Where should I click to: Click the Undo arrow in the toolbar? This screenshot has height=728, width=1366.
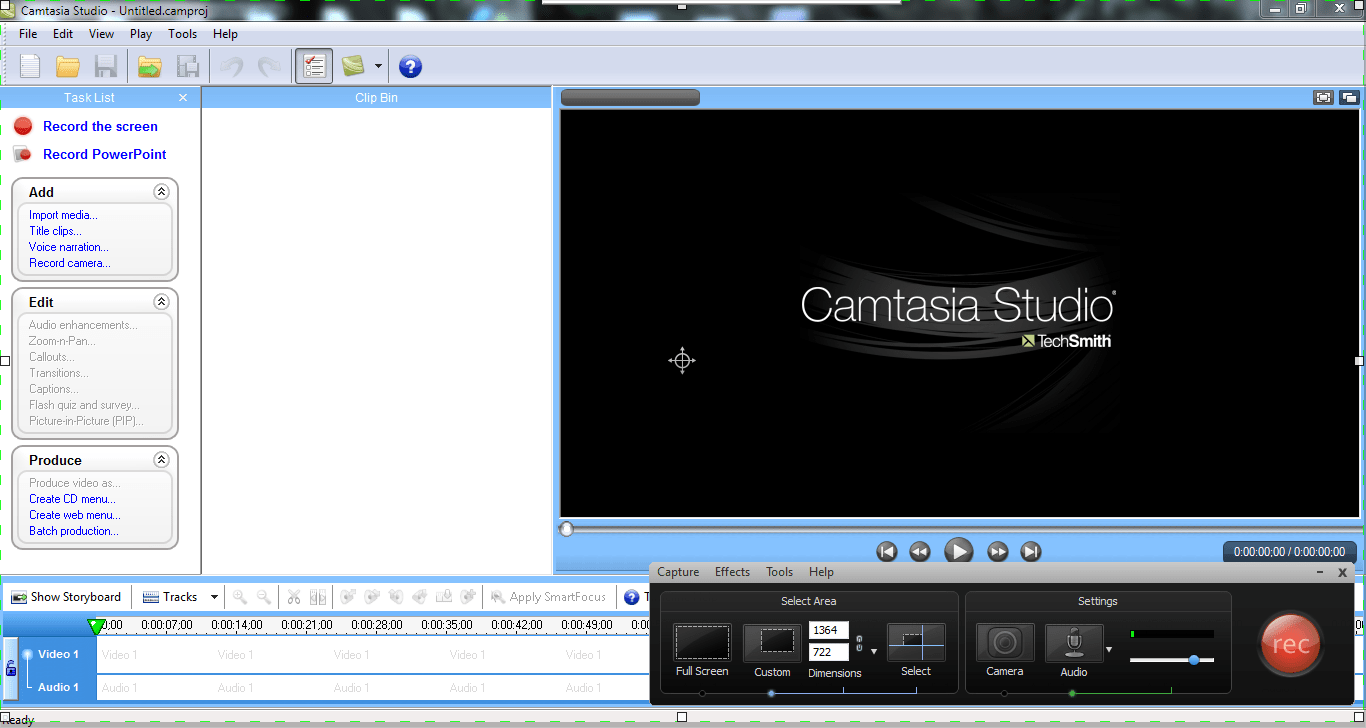[231, 67]
